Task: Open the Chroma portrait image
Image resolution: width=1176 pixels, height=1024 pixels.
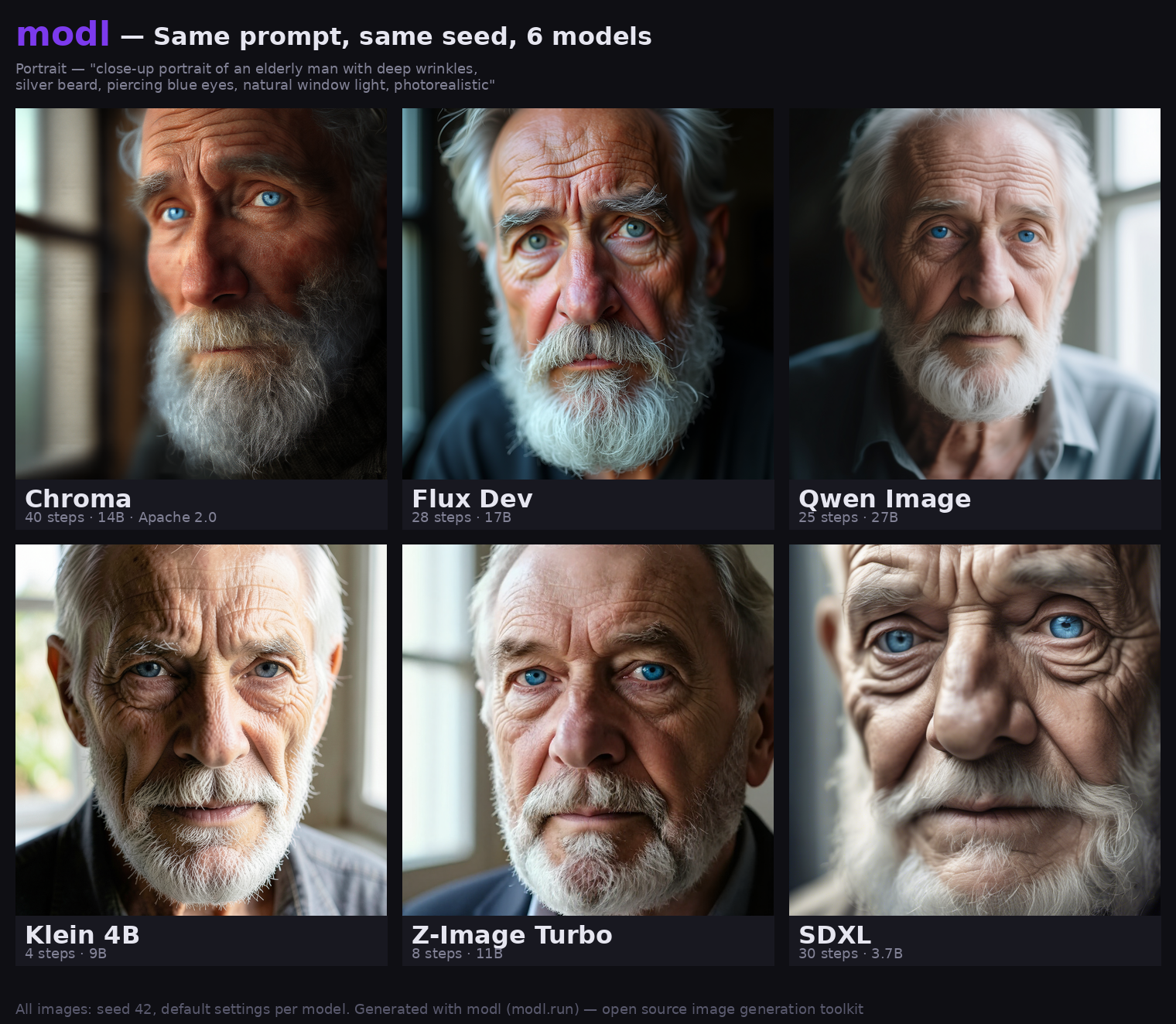Action: pos(201,294)
